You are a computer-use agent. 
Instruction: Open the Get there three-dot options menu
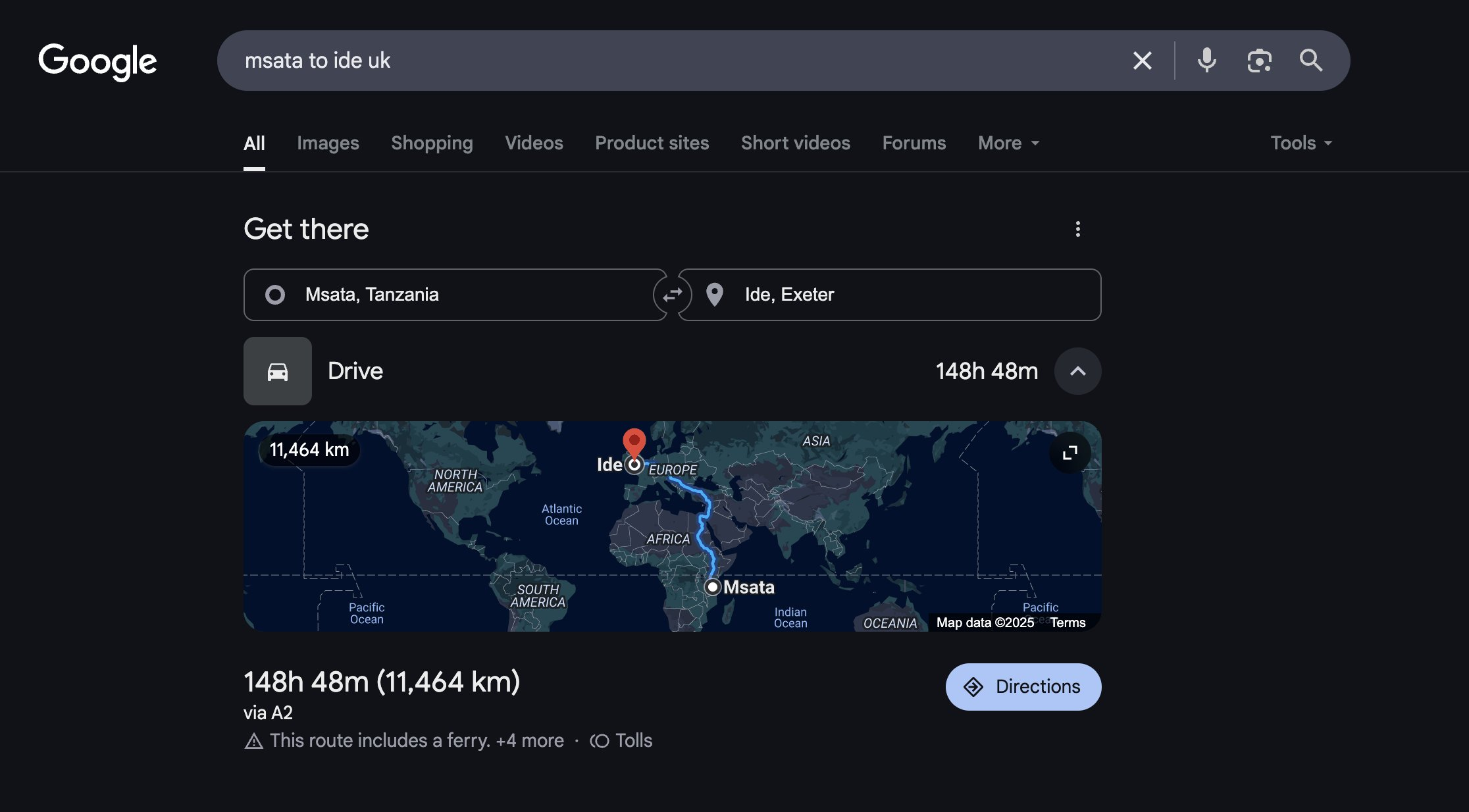[1077, 229]
